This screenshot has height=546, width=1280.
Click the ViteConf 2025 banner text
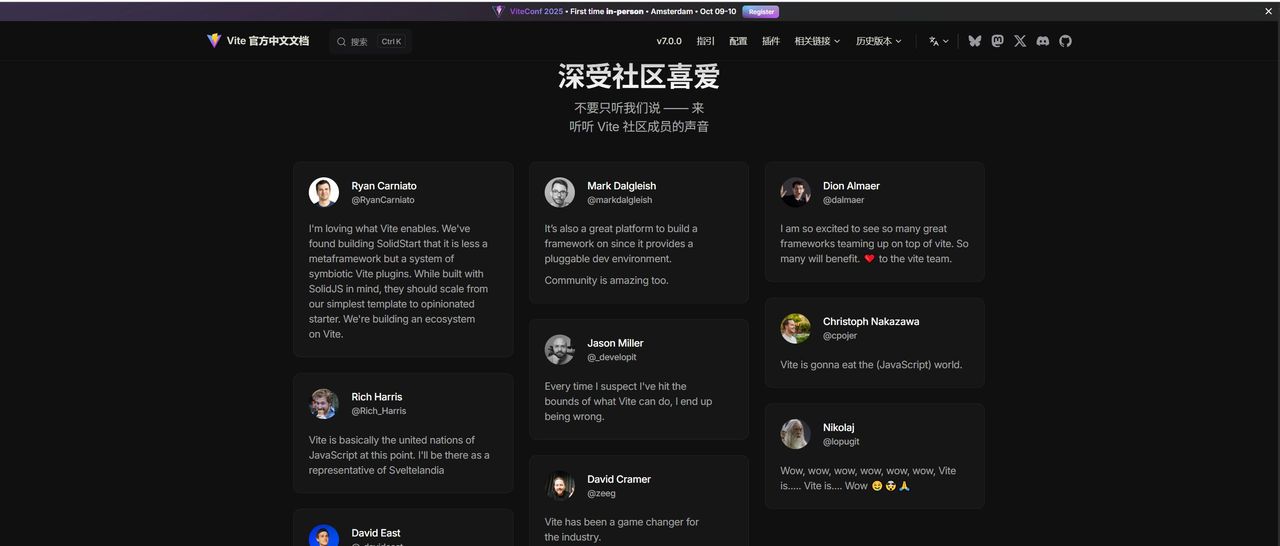click(536, 11)
